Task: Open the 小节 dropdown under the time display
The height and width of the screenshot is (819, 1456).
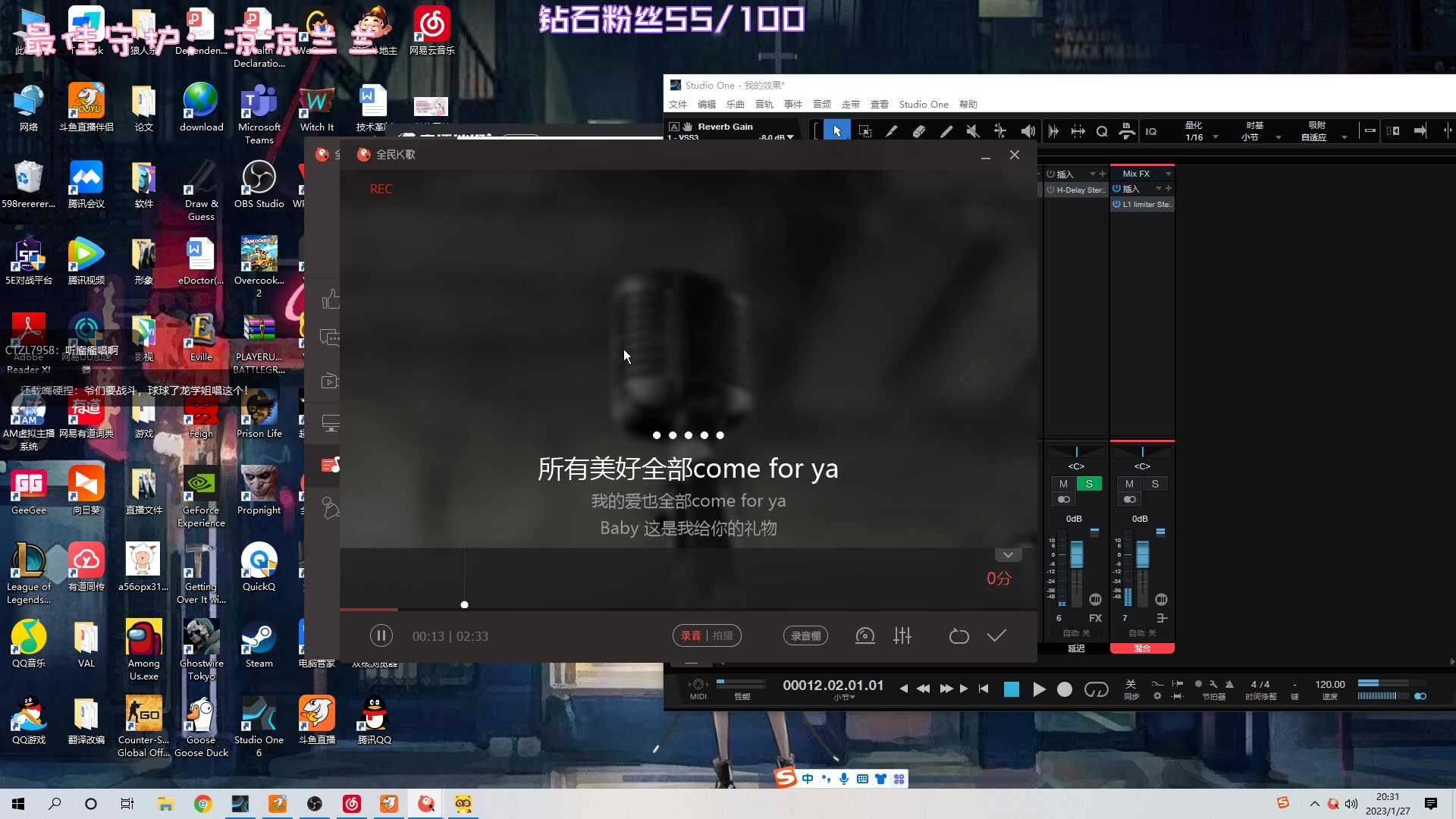Action: pyautogui.click(x=844, y=698)
